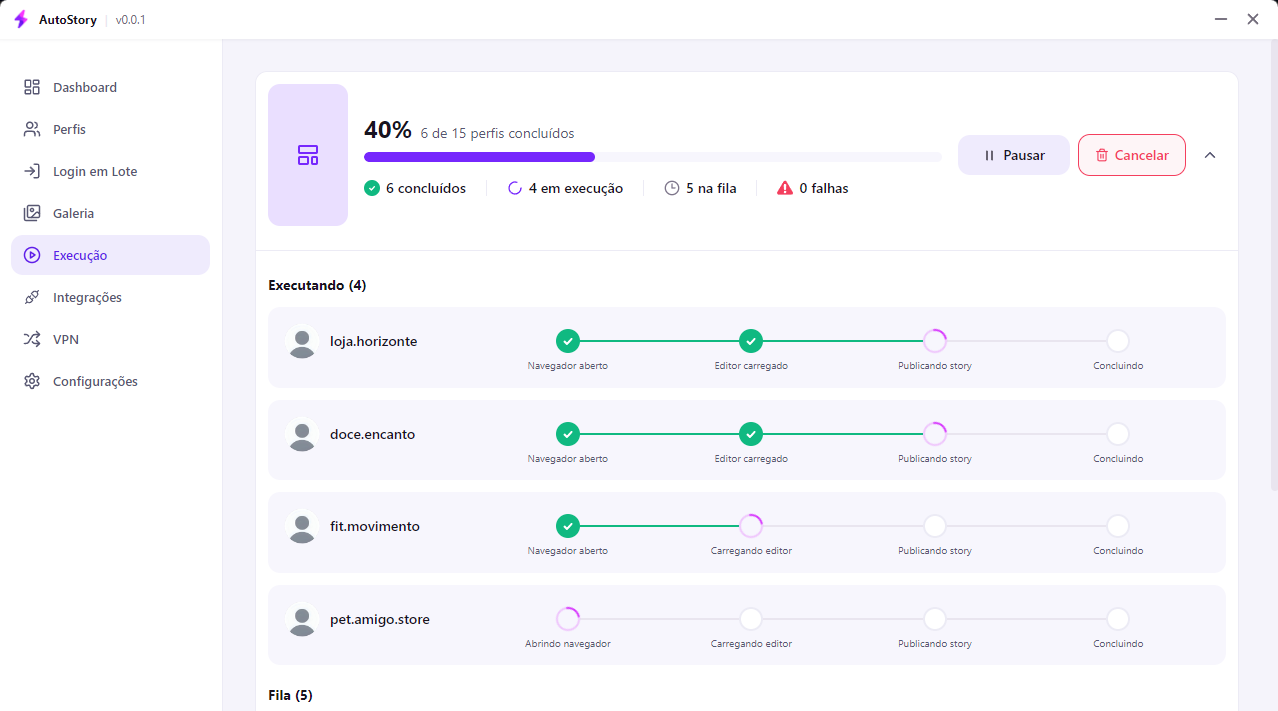Click the Perfis people icon
The width and height of the screenshot is (1278, 711).
tap(32, 129)
